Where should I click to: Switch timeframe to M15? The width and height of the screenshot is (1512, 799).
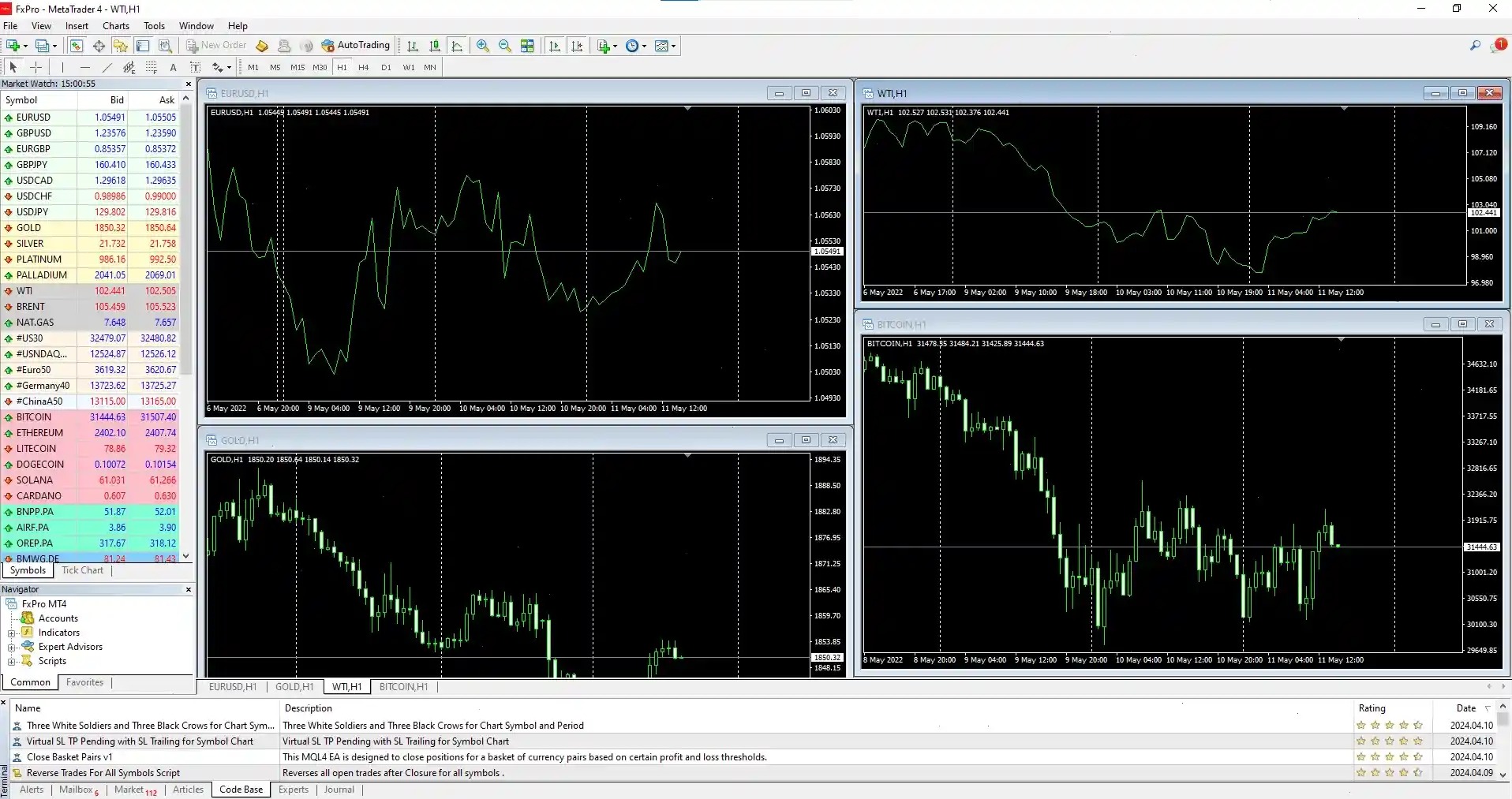pos(297,67)
